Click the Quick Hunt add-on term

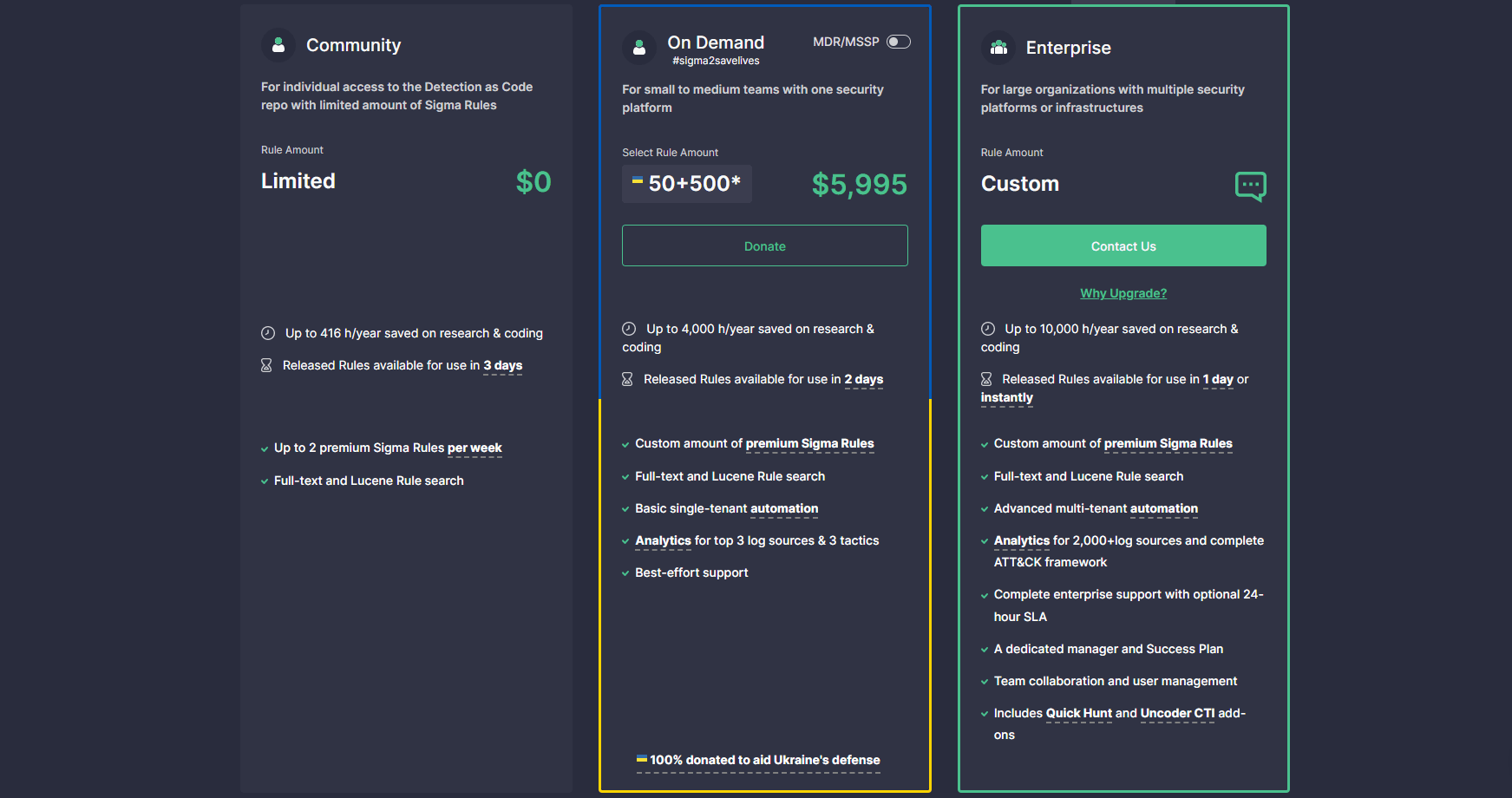pyautogui.click(x=1079, y=713)
